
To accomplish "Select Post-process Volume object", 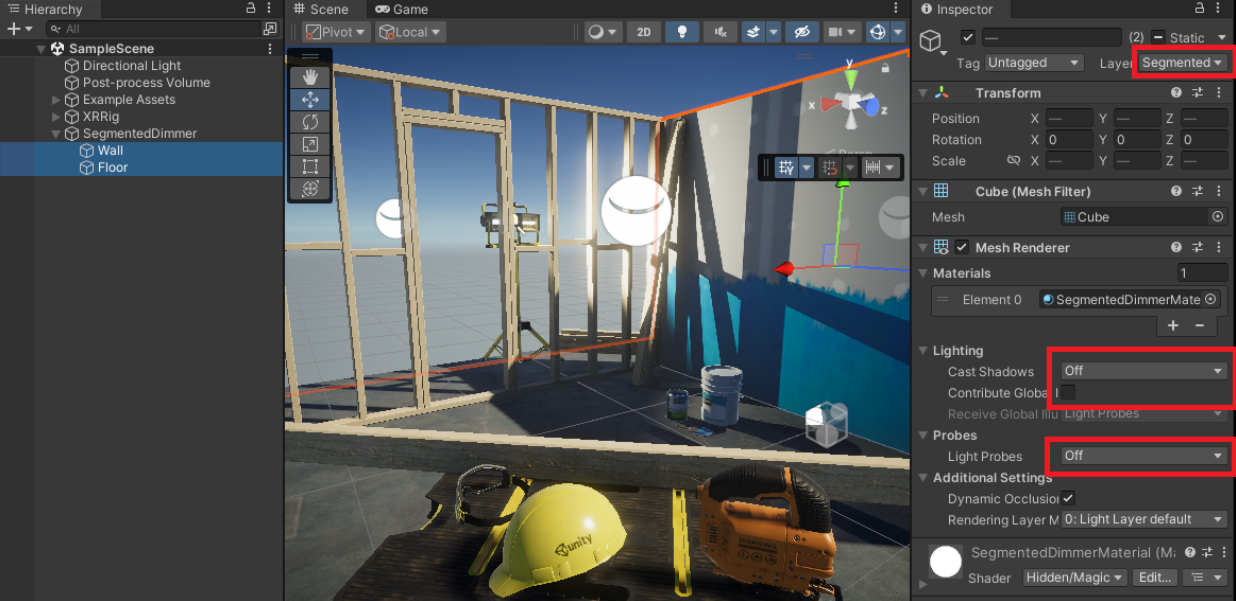I will (x=146, y=83).
